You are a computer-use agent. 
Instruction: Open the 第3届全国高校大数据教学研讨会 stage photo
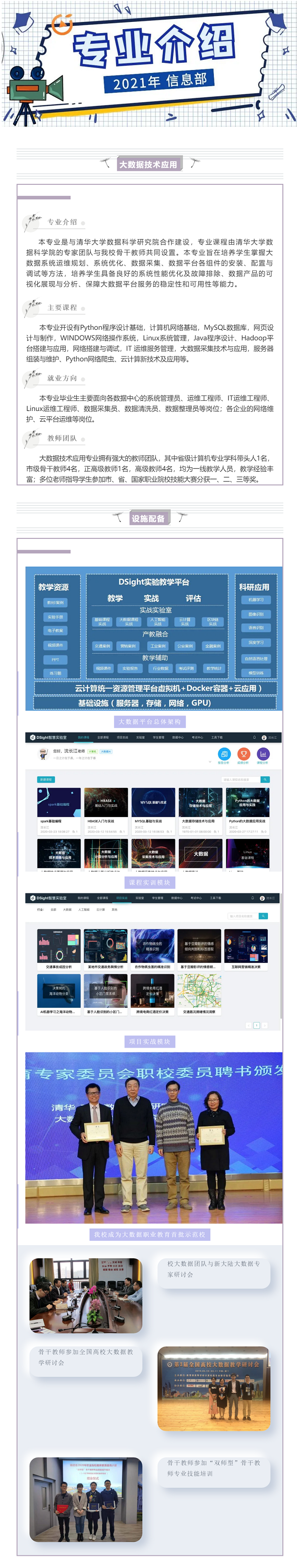click(213, 1388)
